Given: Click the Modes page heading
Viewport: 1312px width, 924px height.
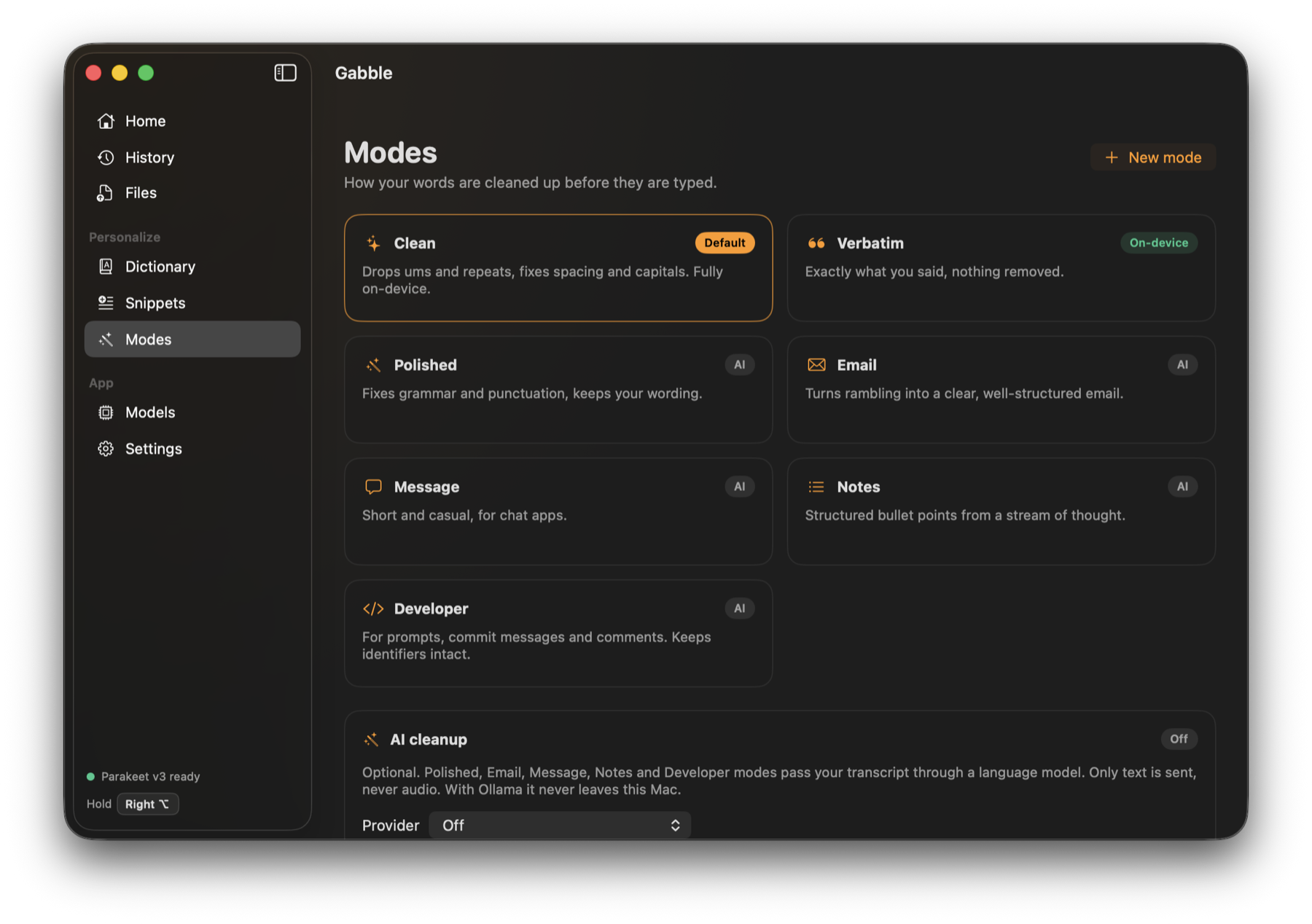Looking at the screenshot, I should click(x=391, y=152).
